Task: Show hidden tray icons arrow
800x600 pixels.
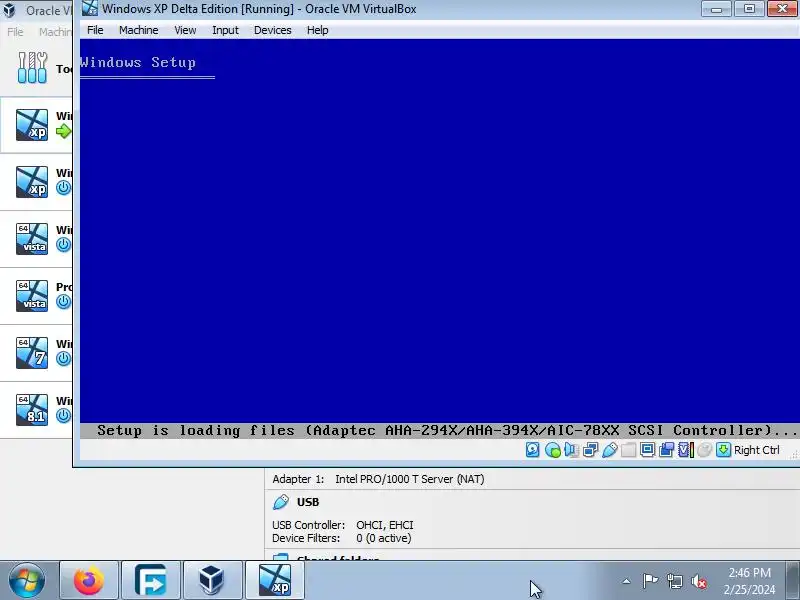Action: coord(627,581)
